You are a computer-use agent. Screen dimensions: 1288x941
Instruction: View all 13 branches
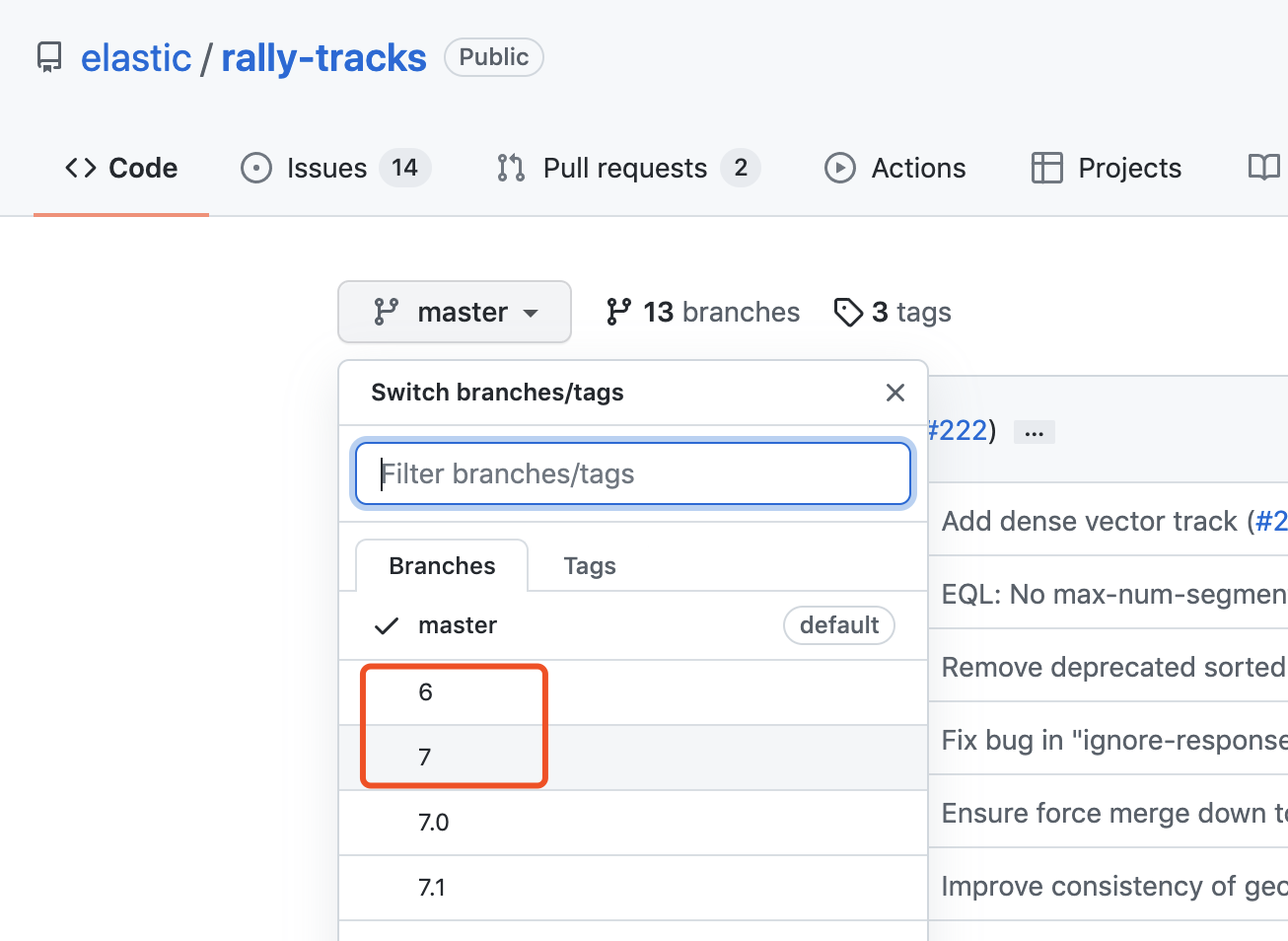[702, 312]
